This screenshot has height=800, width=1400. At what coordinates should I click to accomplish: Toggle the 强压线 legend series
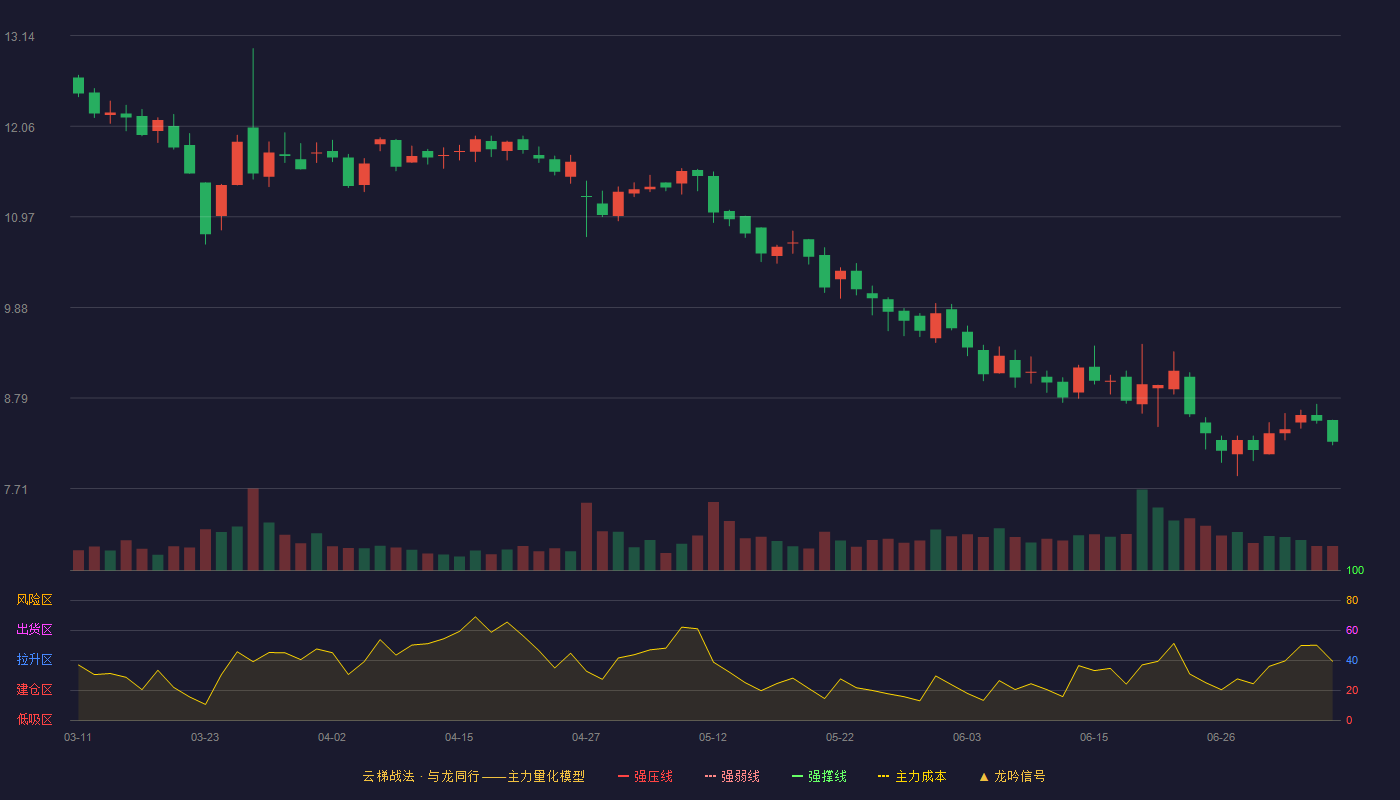pyautogui.click(x=645, y=776)
